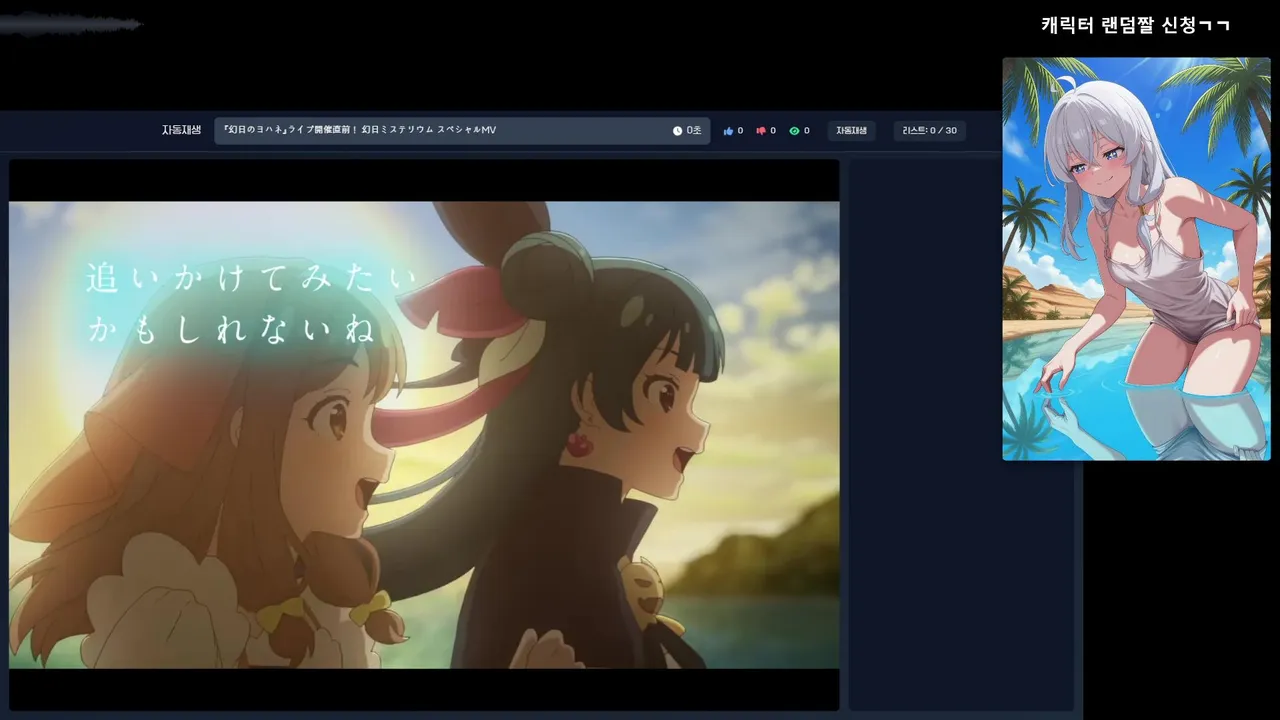Click the silver-haired character beach image

pos(1136,259)
